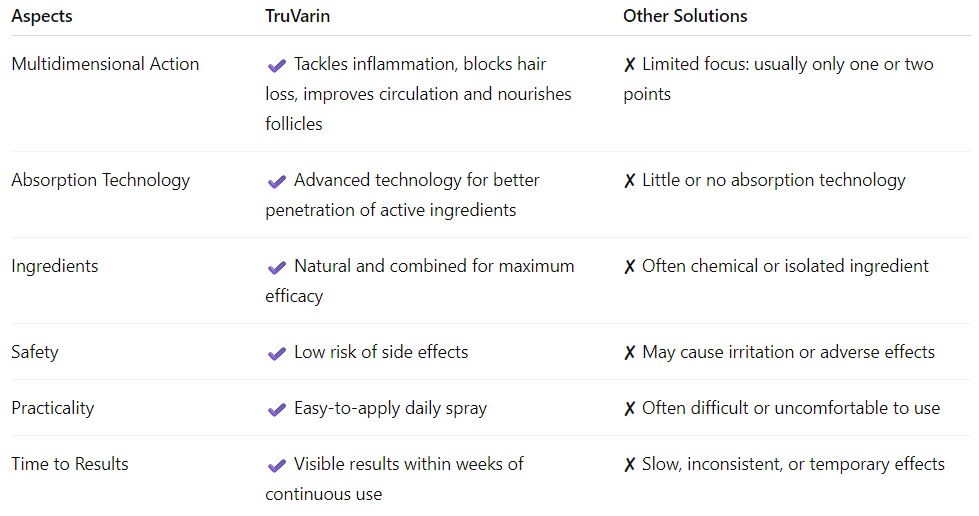
Task: Click the checkmark beside Easy-to-apply daily spray
Action: click(276, 409)
